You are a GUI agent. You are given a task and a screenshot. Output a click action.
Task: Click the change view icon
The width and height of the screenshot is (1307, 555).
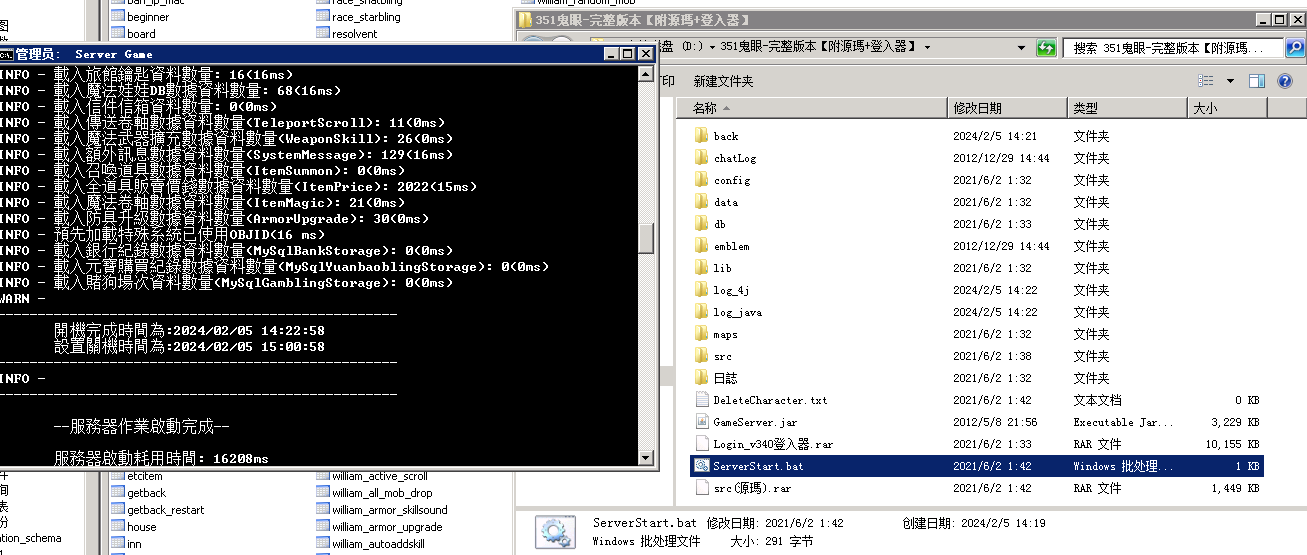point(1206,81)
